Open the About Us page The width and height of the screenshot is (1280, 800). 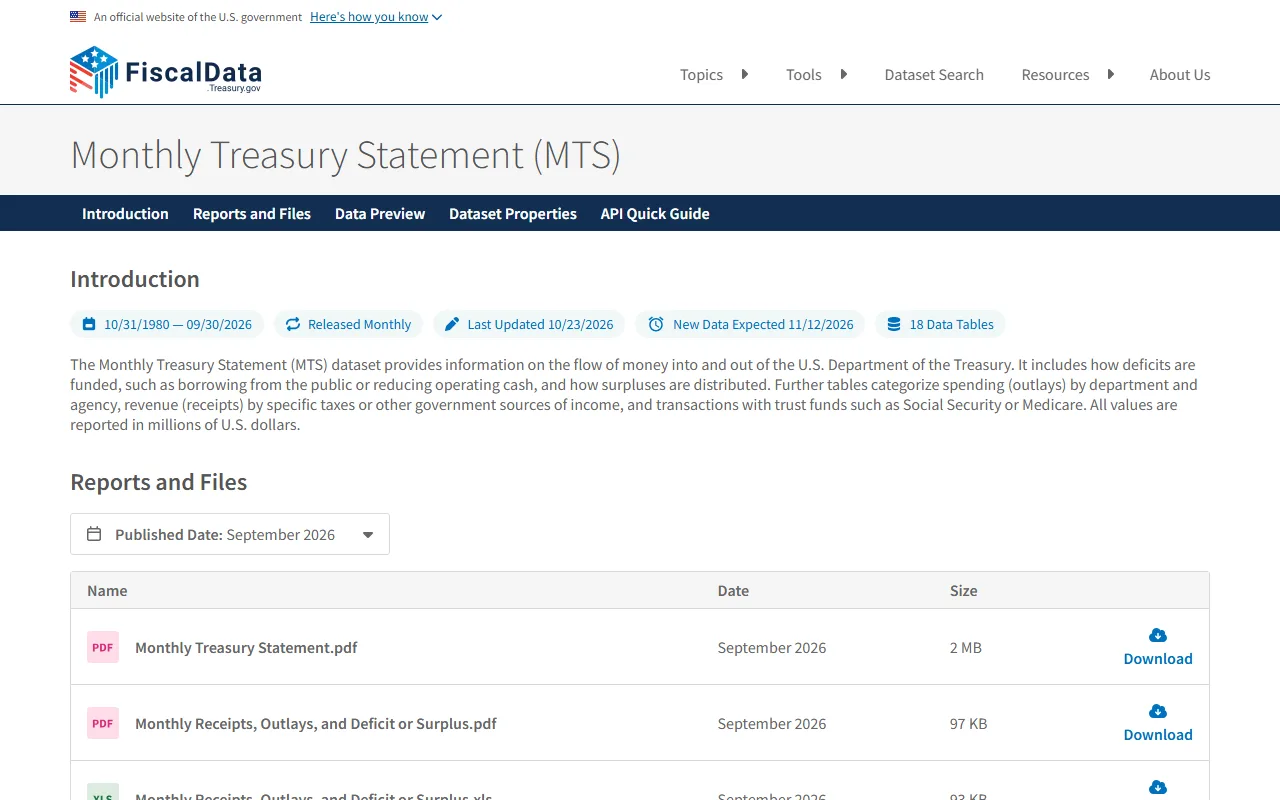(x=1180, y=74)
